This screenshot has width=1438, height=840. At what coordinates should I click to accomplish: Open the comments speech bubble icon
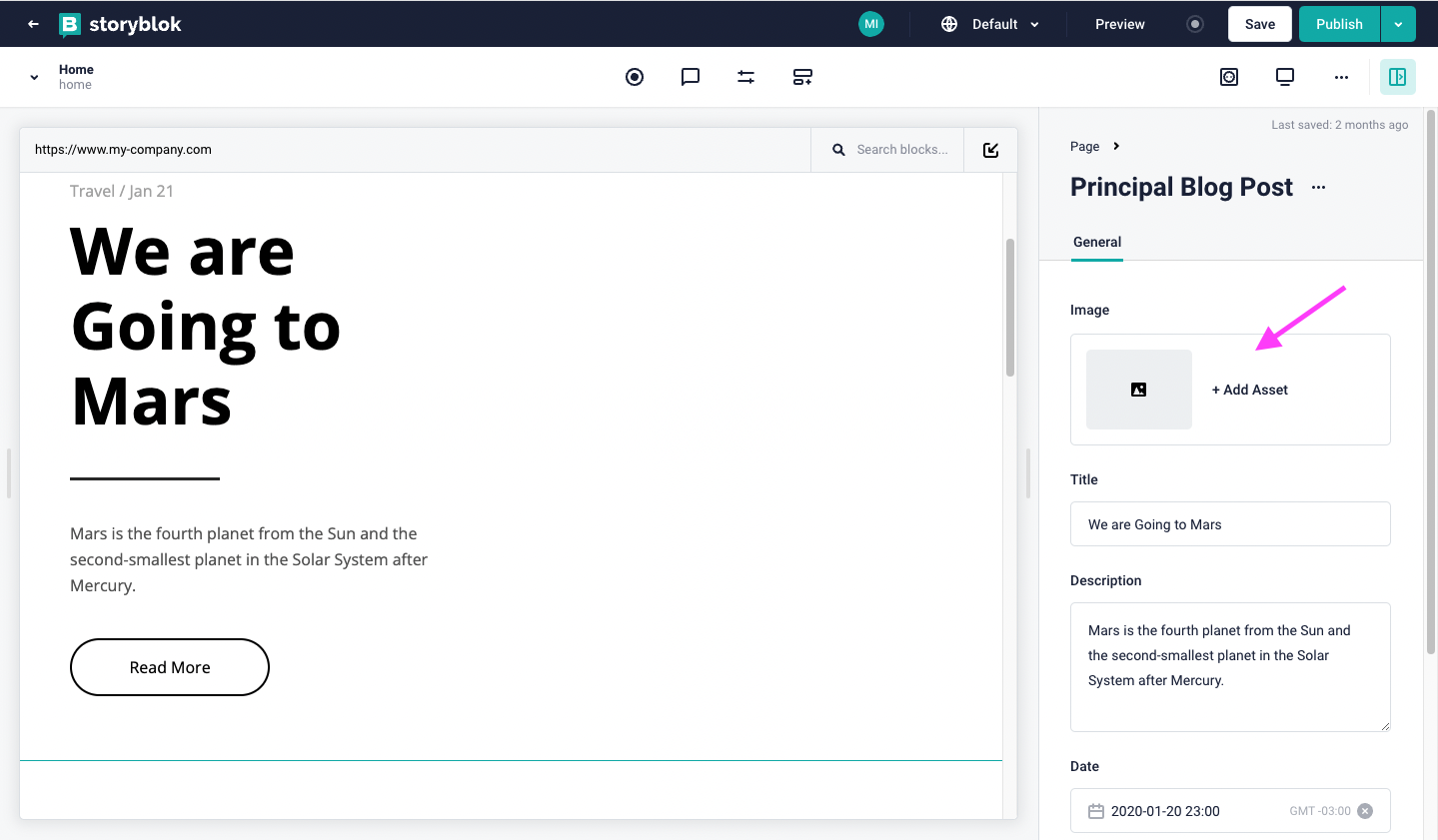point(691,77)
